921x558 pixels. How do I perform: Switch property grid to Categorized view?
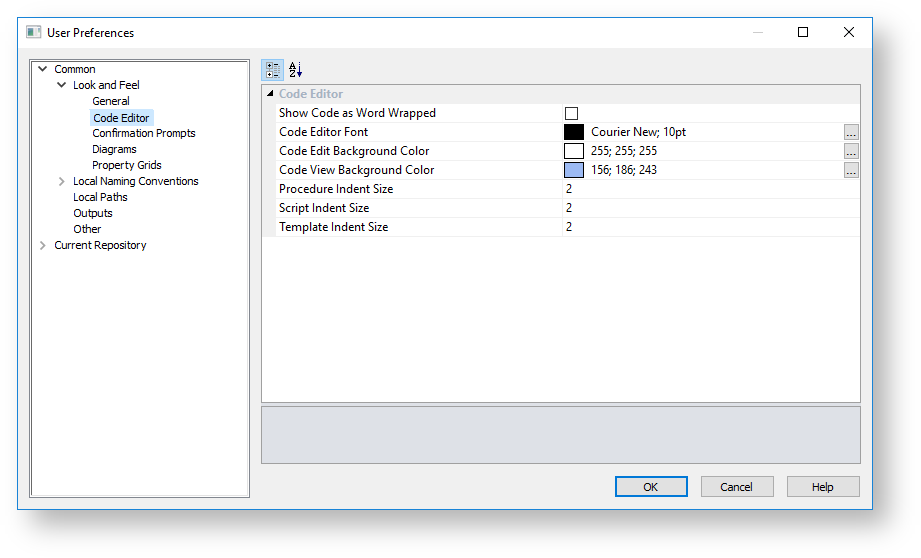click(x=273, y=70)
